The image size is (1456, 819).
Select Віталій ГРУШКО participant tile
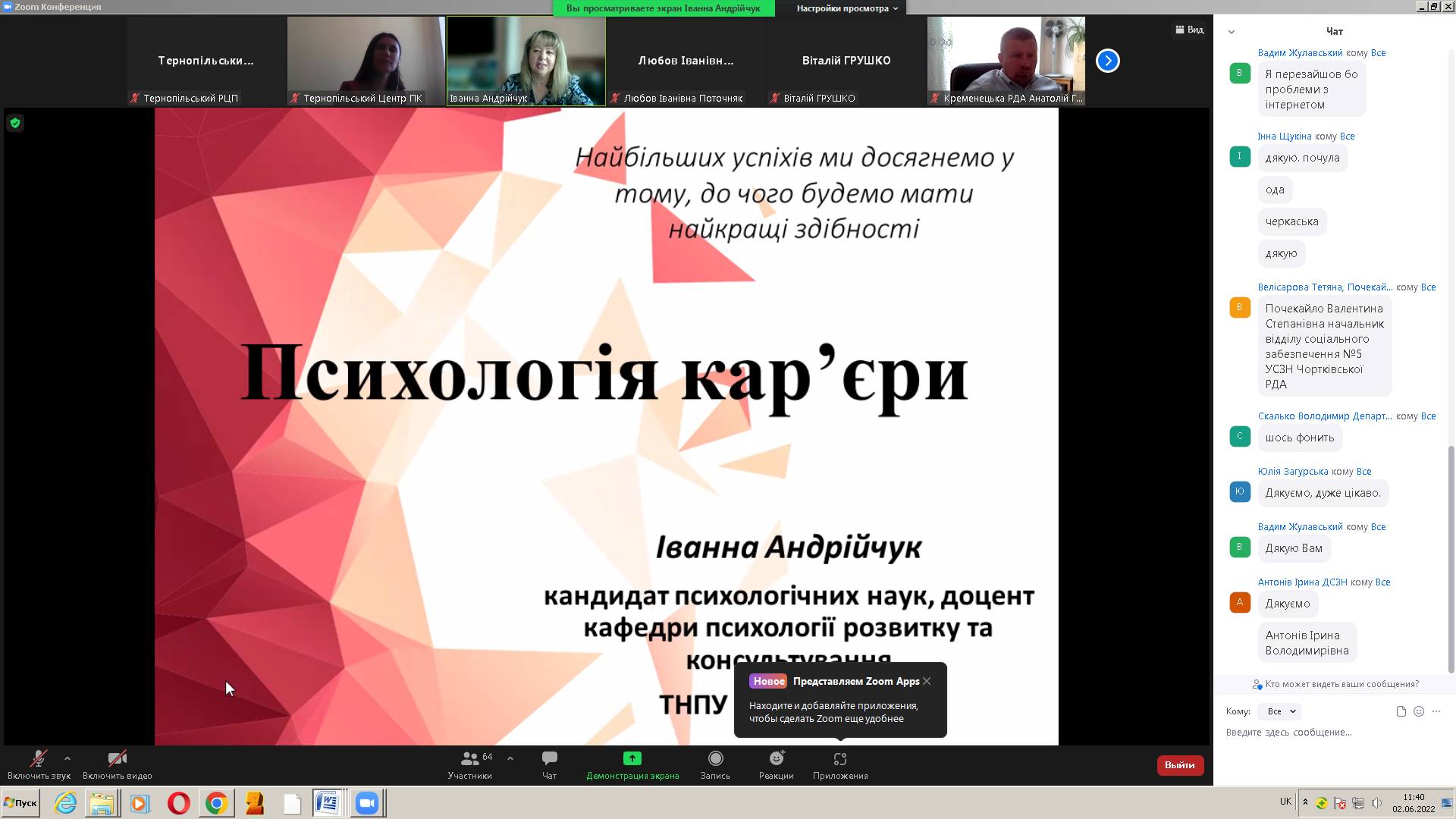[846, 61]
